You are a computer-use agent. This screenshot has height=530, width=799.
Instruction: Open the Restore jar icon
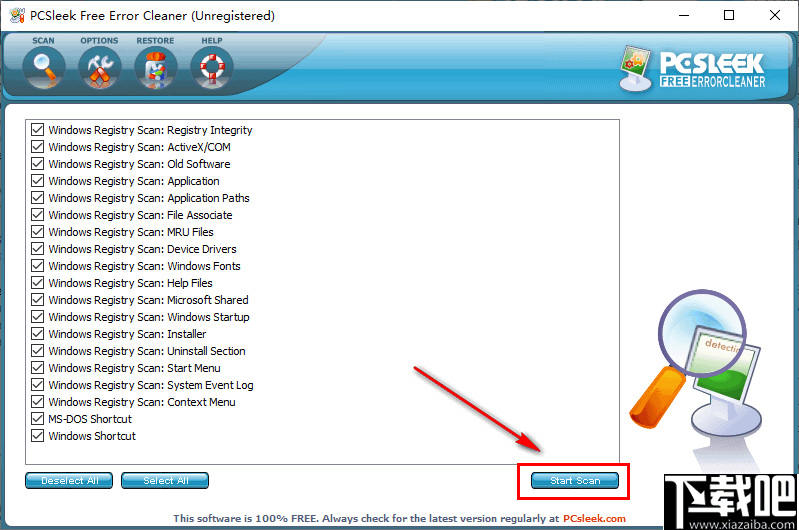(156, 68)
